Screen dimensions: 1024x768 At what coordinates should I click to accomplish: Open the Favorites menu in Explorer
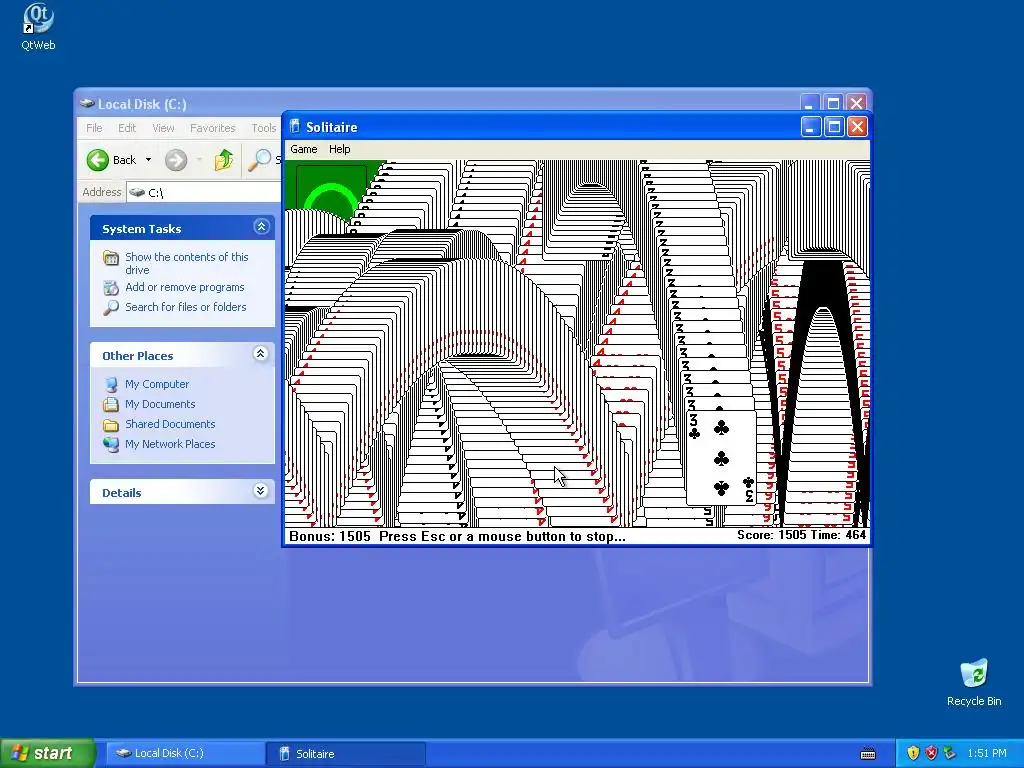(212, 128)
